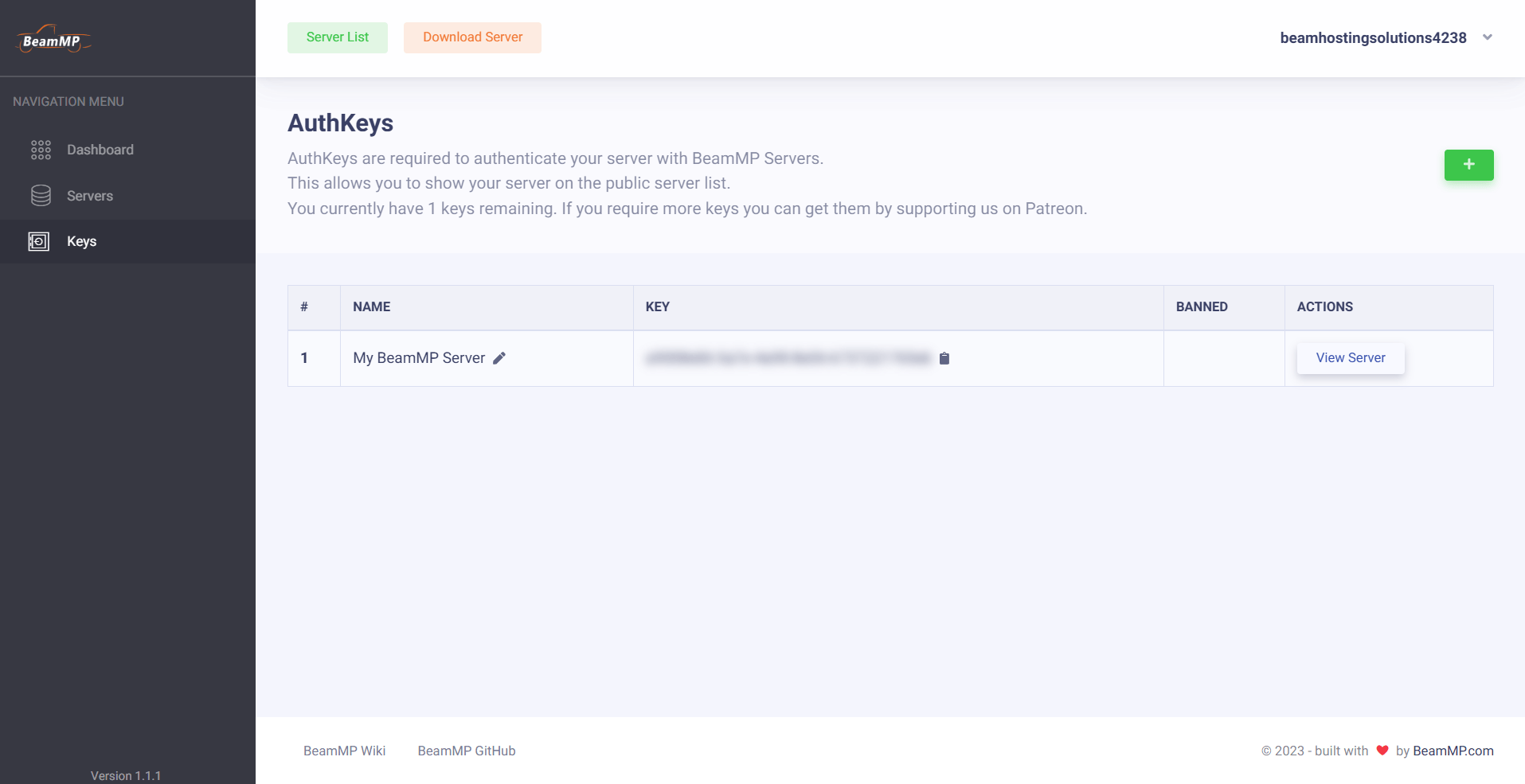
Task: Click the blurred key value
Action: coord(788,358)
